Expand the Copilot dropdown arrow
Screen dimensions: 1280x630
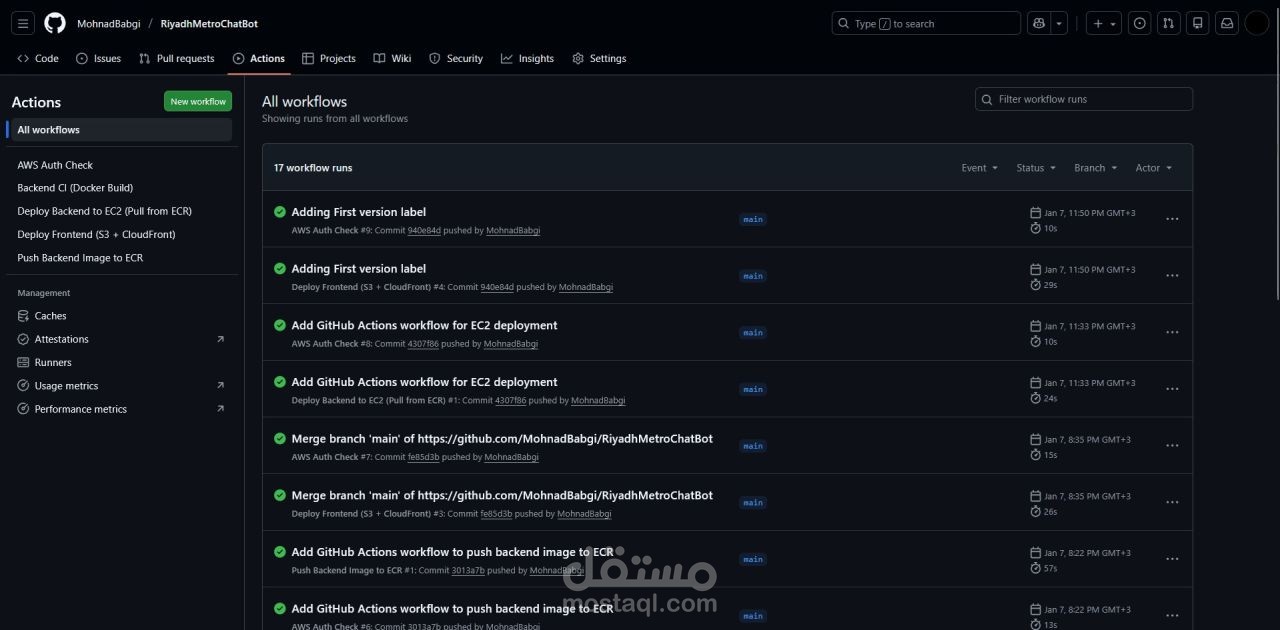pyautogui.click(x=1059, y=23)
